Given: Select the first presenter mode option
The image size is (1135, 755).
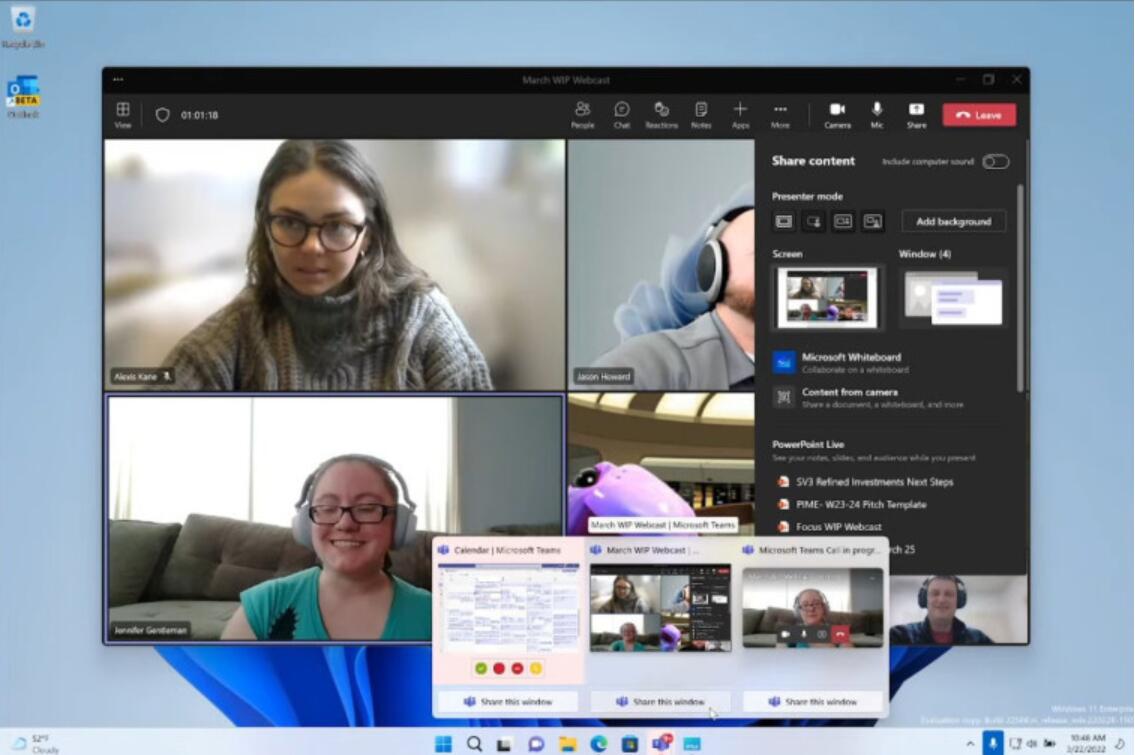Looking at the screenshot, I should click(784, 222).
